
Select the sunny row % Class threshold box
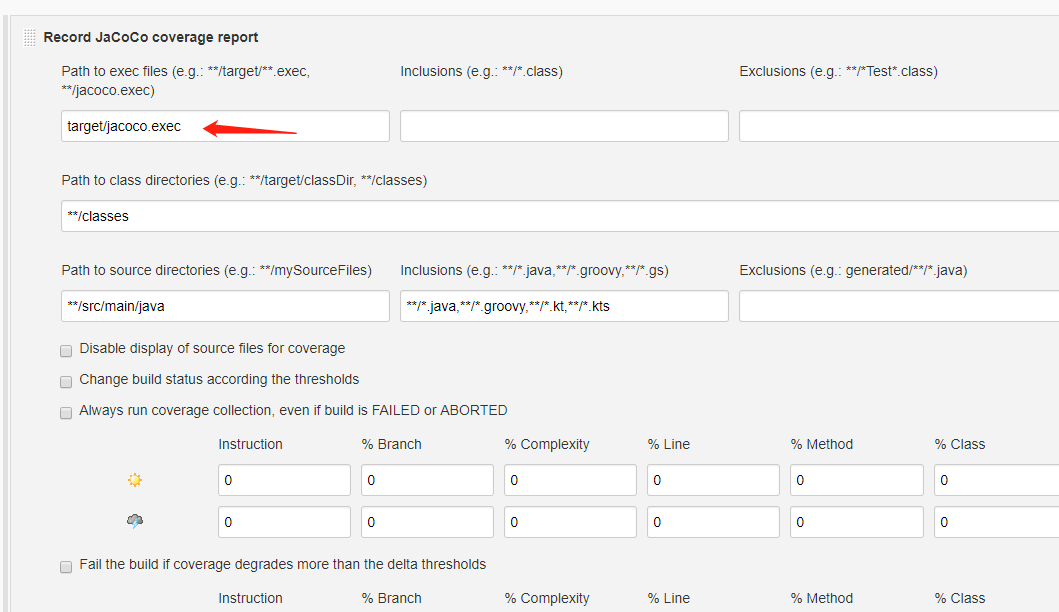click(x=1000, y=480)
